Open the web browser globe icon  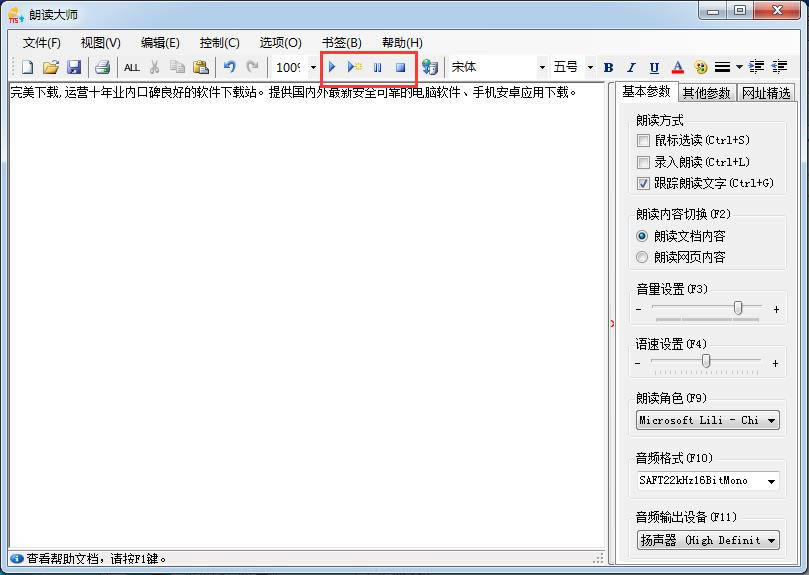click(429, 67)
